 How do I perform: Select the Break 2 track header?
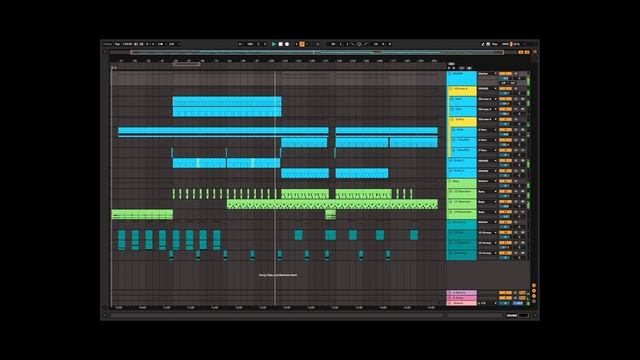point(462,173)
